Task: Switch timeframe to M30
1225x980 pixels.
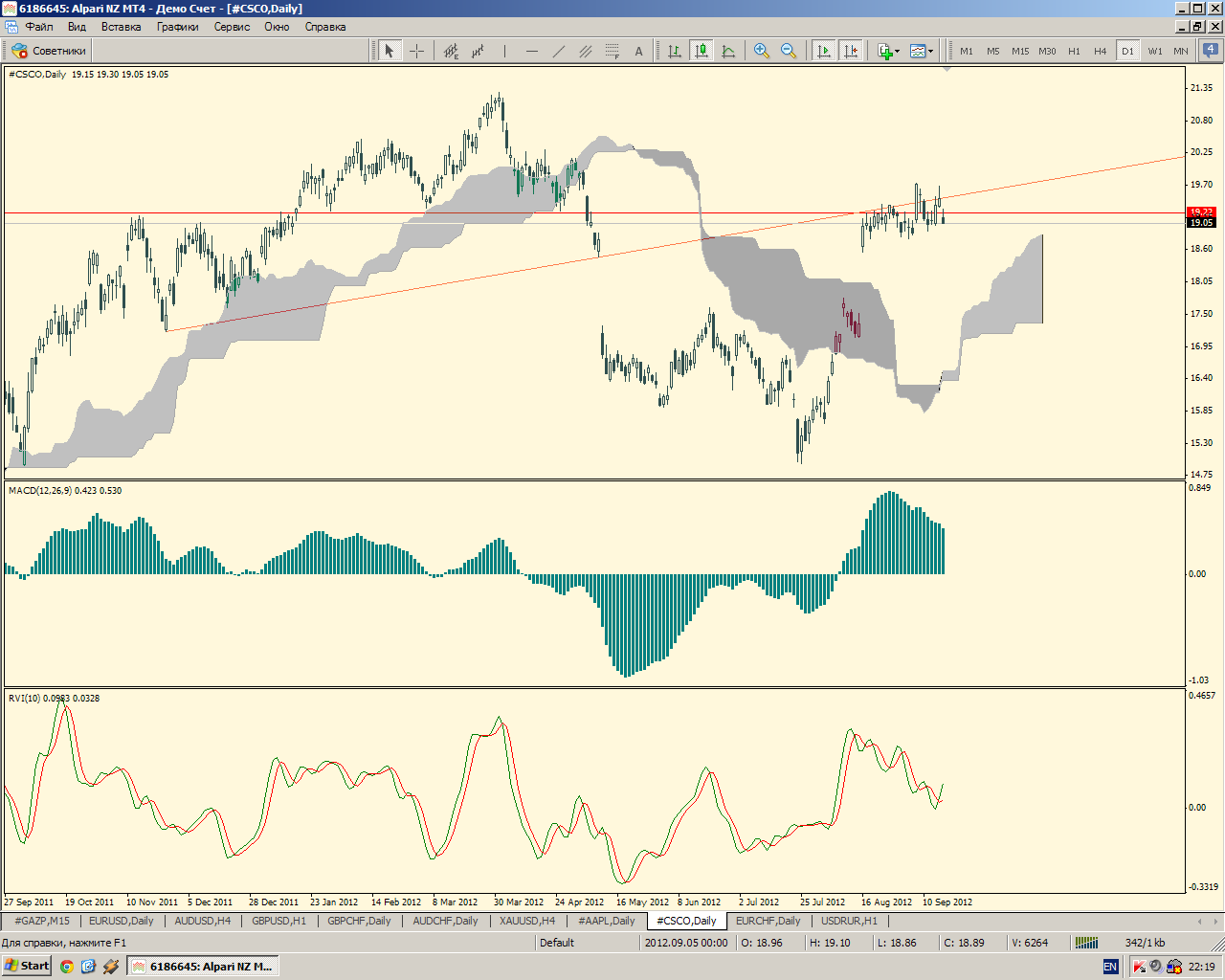Action: 1048,51
